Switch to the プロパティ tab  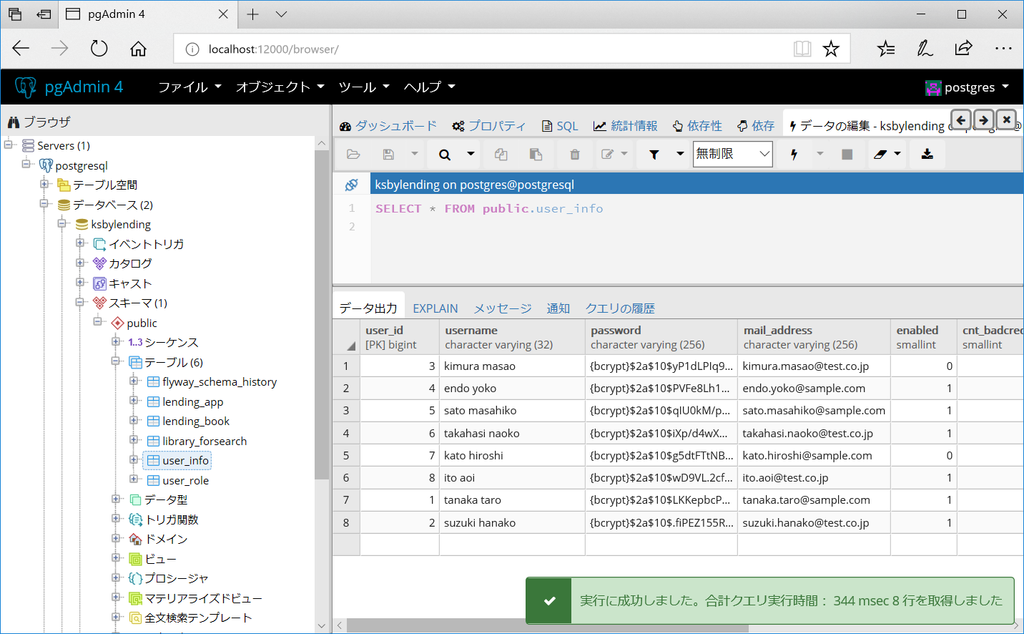tap(488, 126)
